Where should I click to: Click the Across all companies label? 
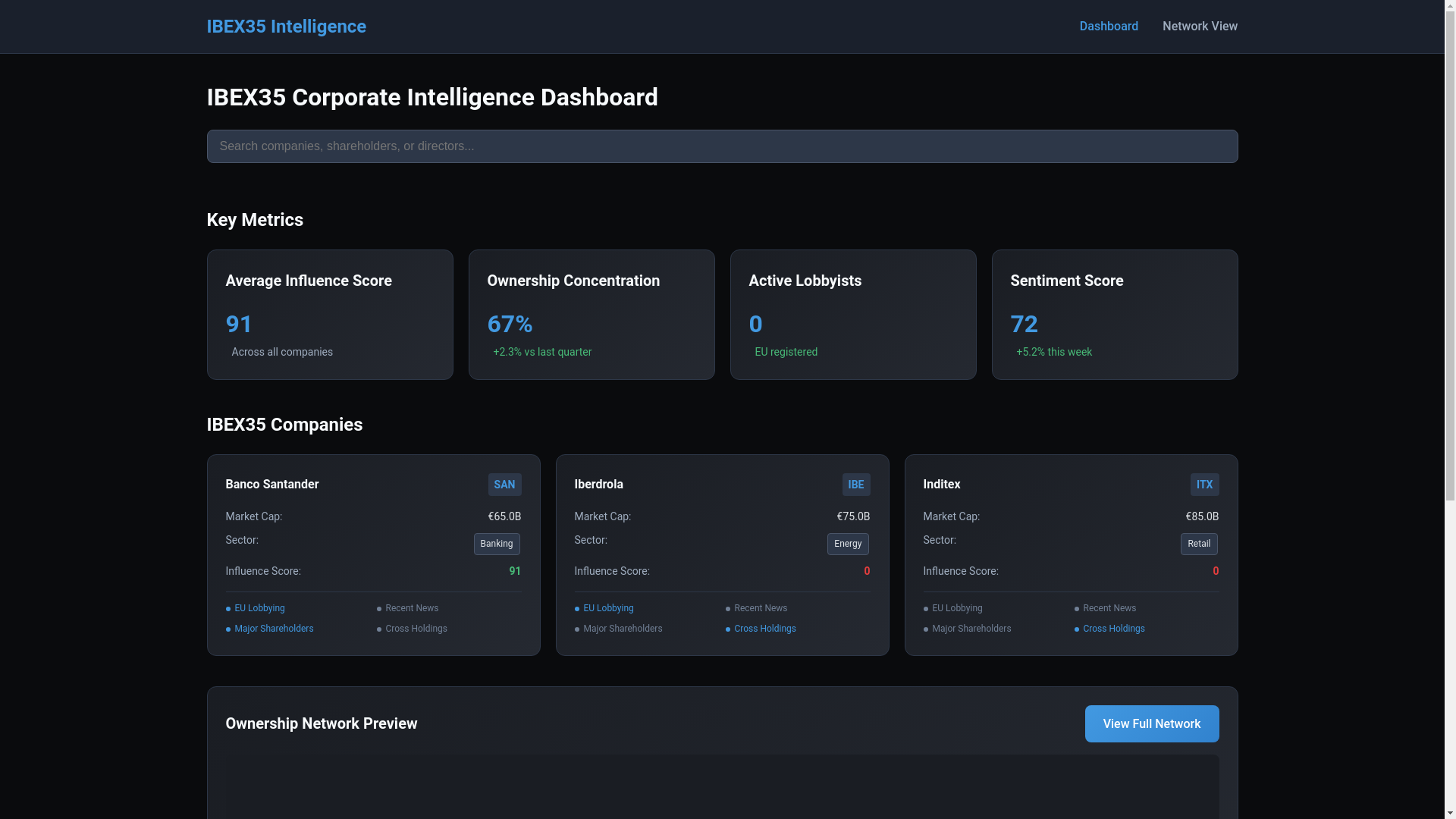pyautogui.click(x=282, y=352)
